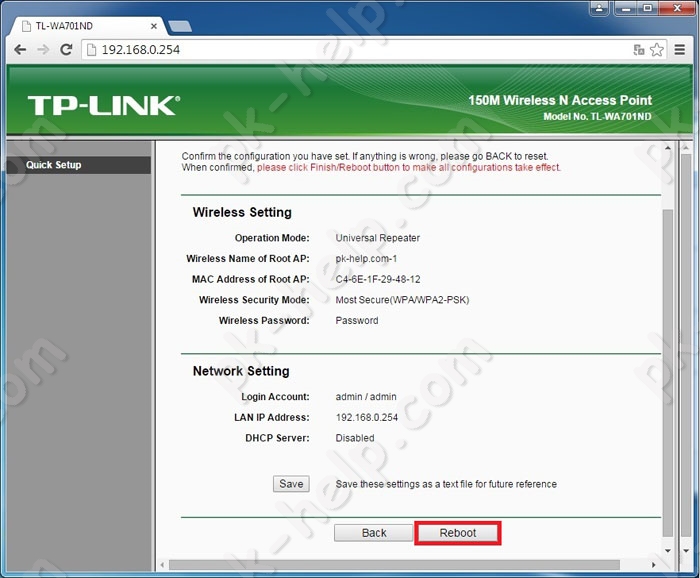This screenshot has height=578, width=700.
Task: Reload the page with refresh icon
Action: click(x=67, y=50)
